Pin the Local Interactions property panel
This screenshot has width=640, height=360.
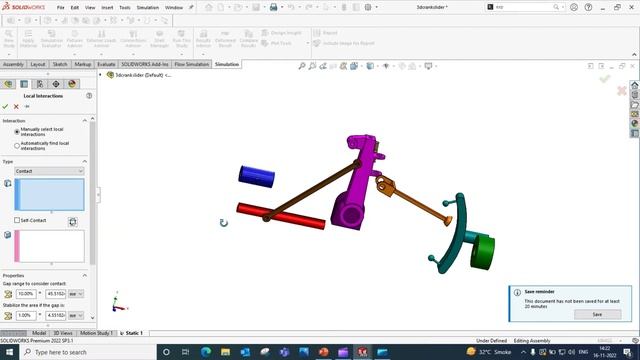(27, 107)
